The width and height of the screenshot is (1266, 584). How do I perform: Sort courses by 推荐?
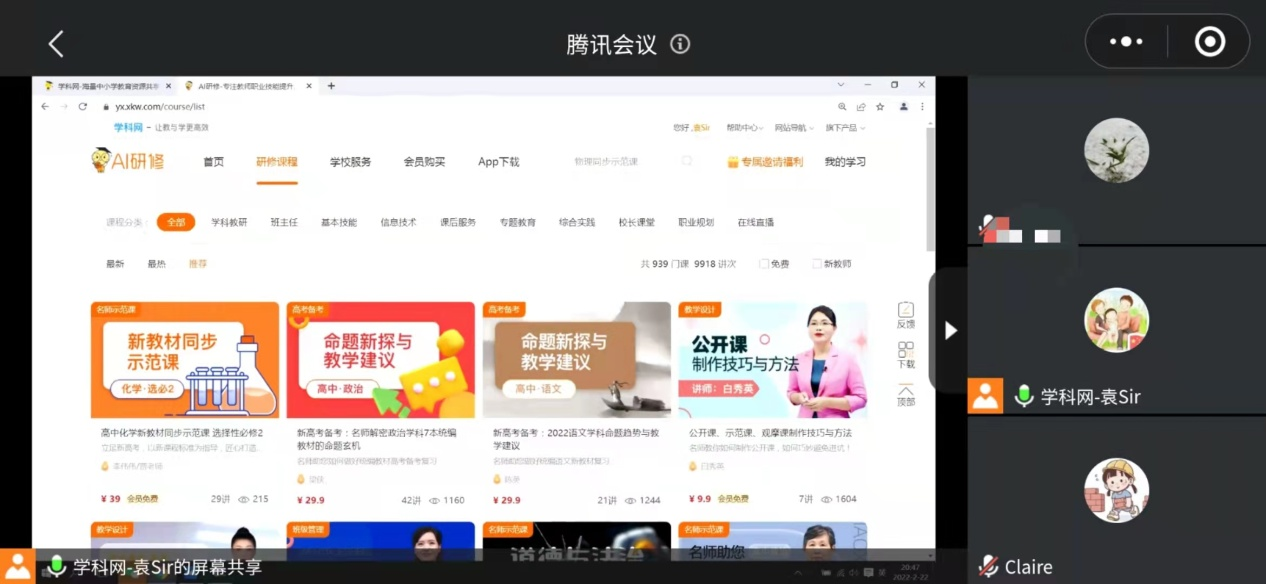(198, 264)
